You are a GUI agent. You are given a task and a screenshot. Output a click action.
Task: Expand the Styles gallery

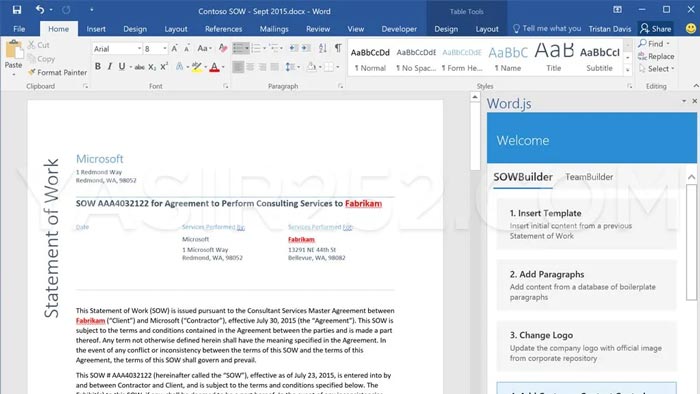[x=628, y=70]
